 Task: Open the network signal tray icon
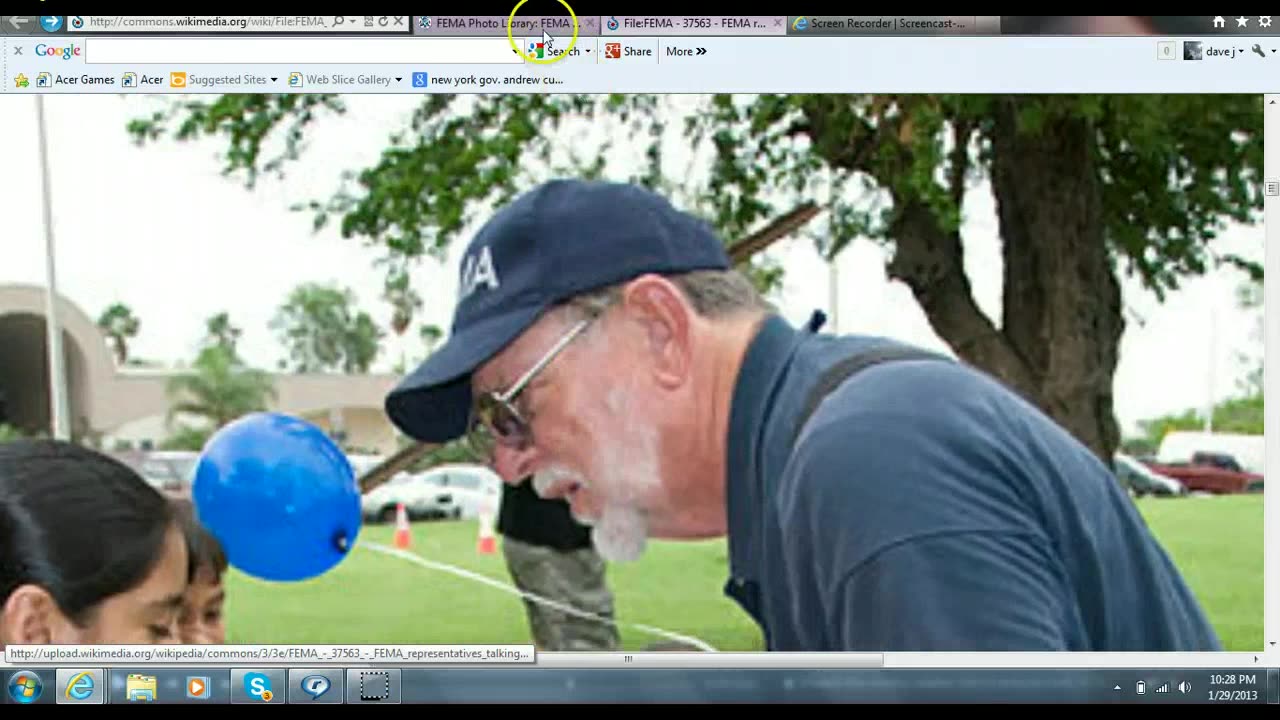[1162, 687]
